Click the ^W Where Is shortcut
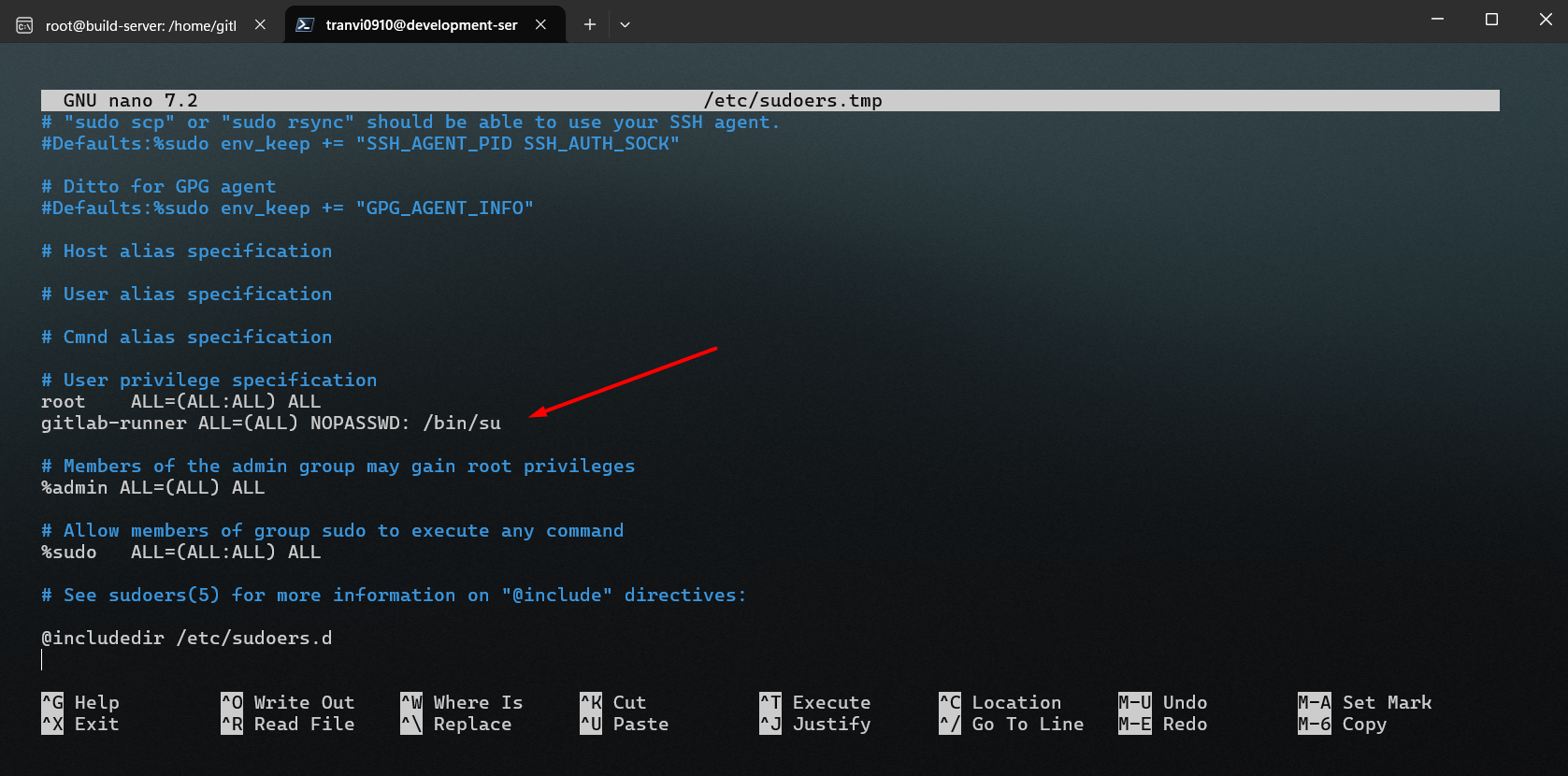The height and width of the screenshot is (776, 1568). (x=462, y=702)
